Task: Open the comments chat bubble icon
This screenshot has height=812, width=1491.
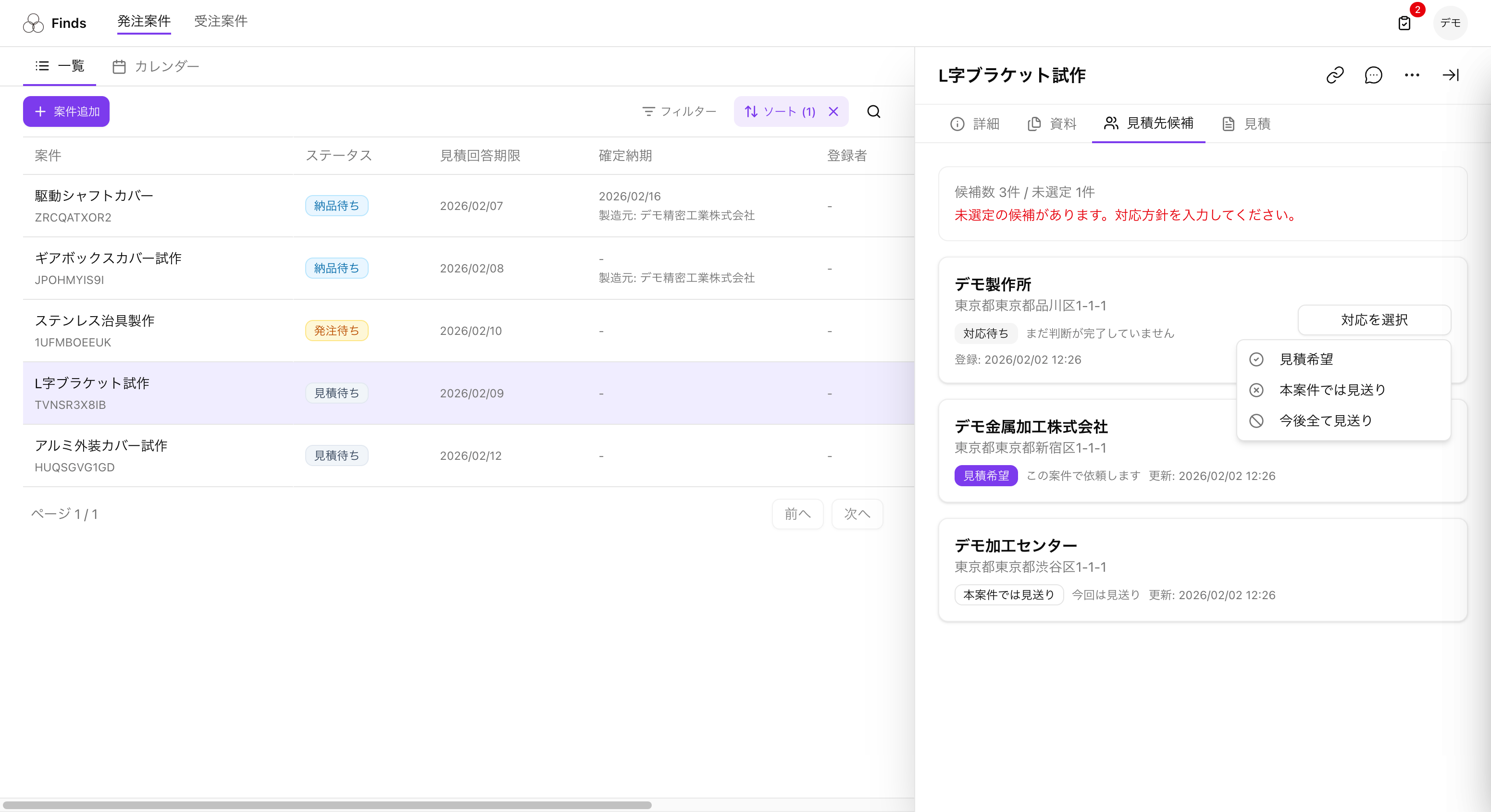Action: [1373, 75]
